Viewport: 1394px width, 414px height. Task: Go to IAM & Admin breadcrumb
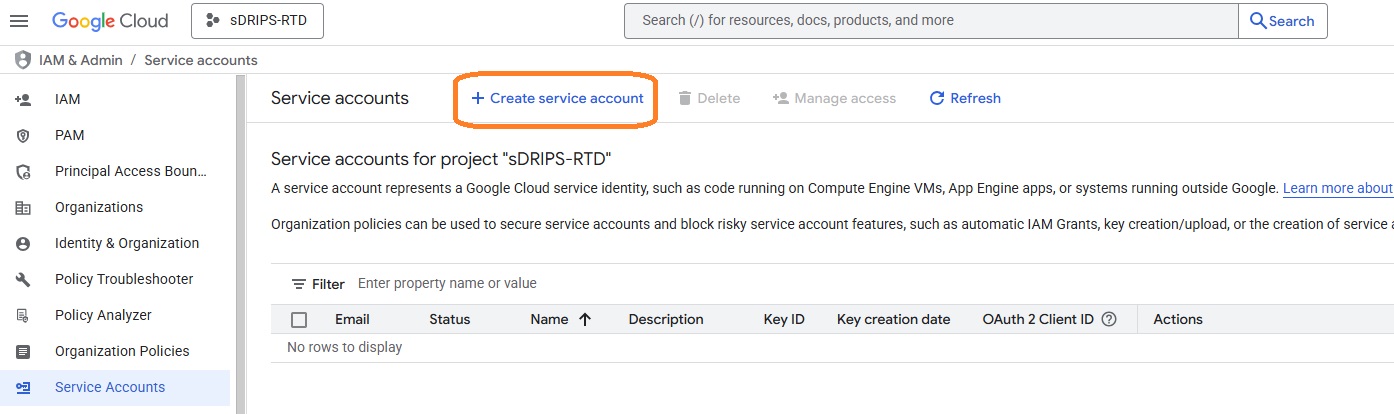[81, 60]
